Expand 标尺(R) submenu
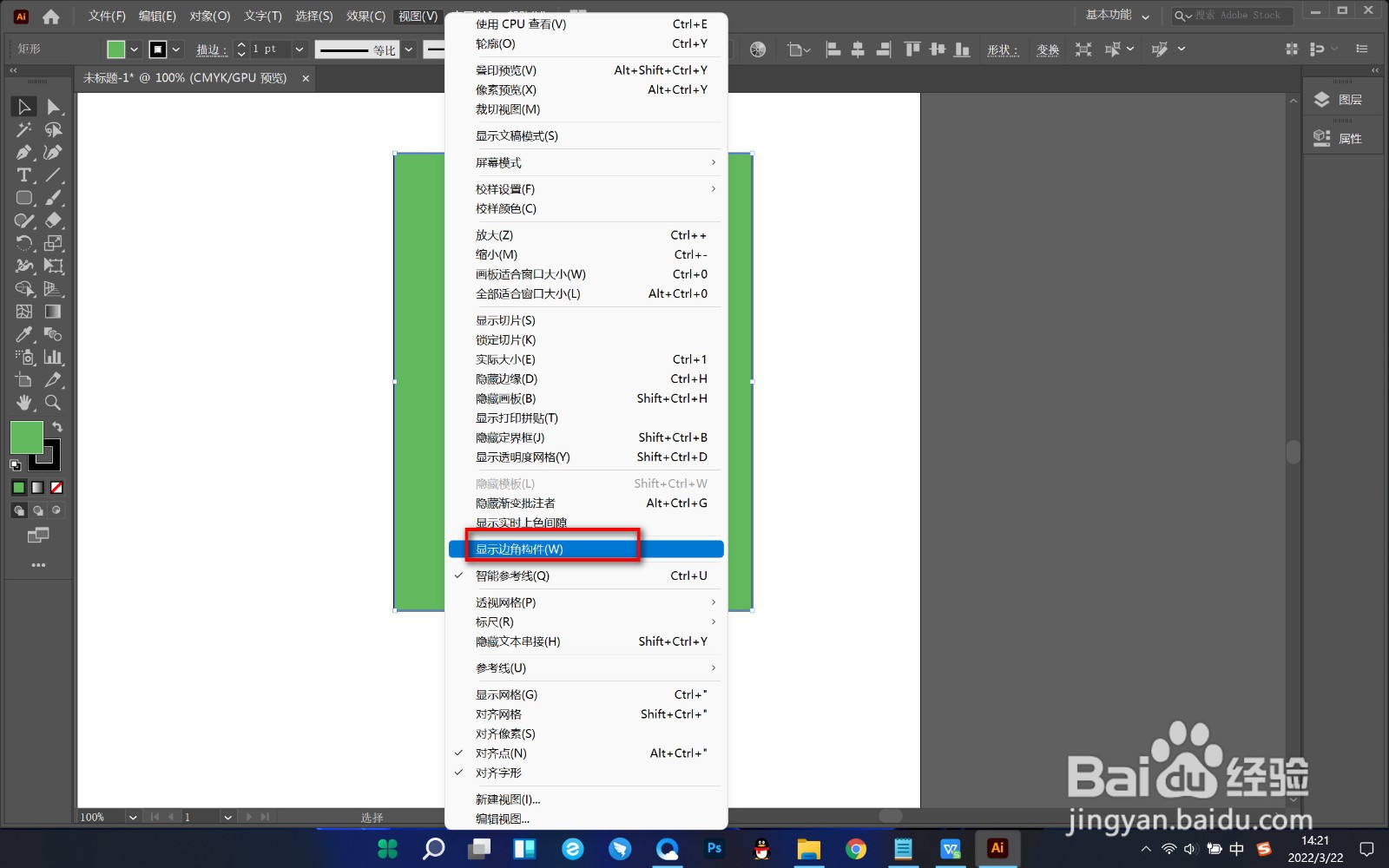 586,621
